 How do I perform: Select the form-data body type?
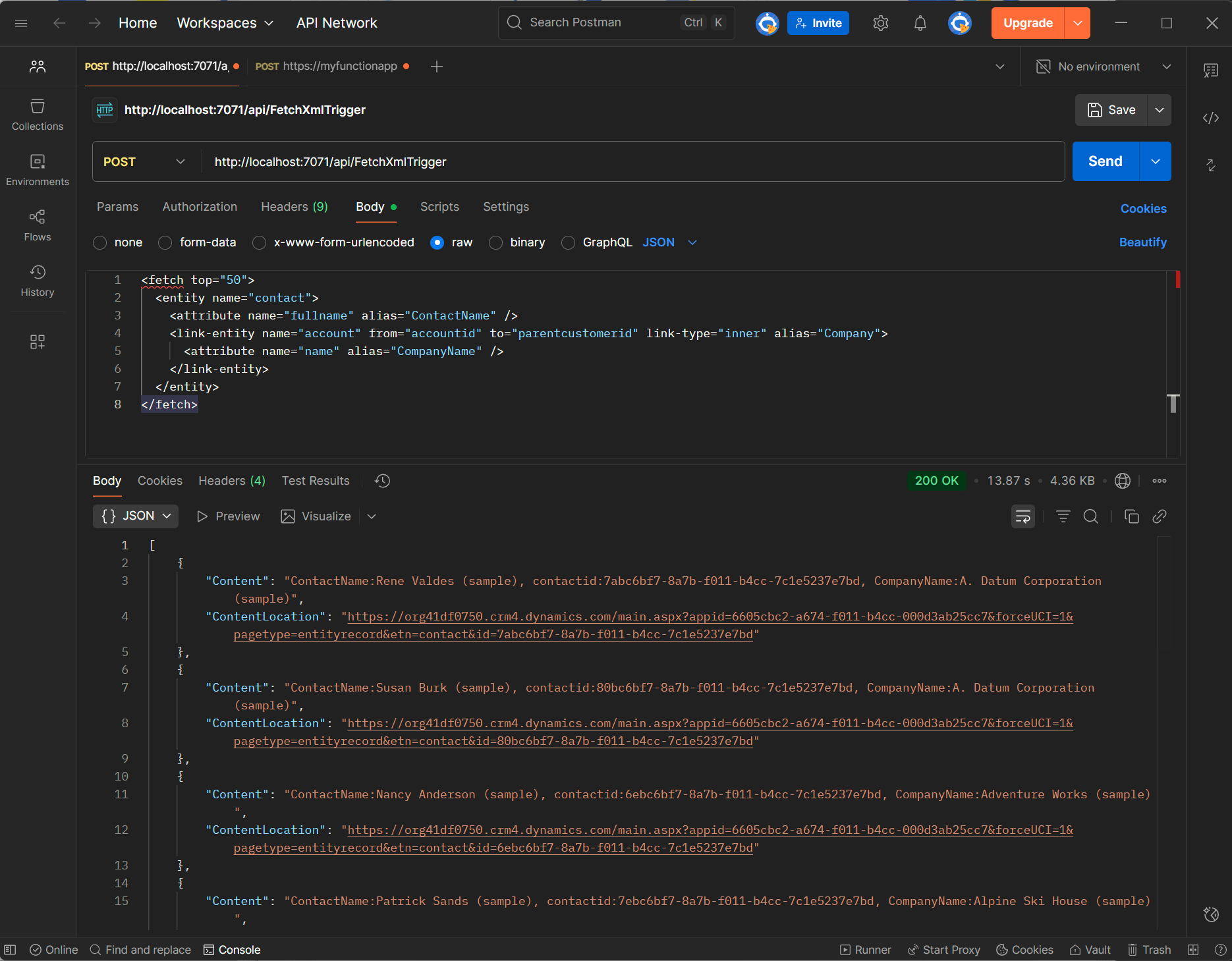coord(165,243)
